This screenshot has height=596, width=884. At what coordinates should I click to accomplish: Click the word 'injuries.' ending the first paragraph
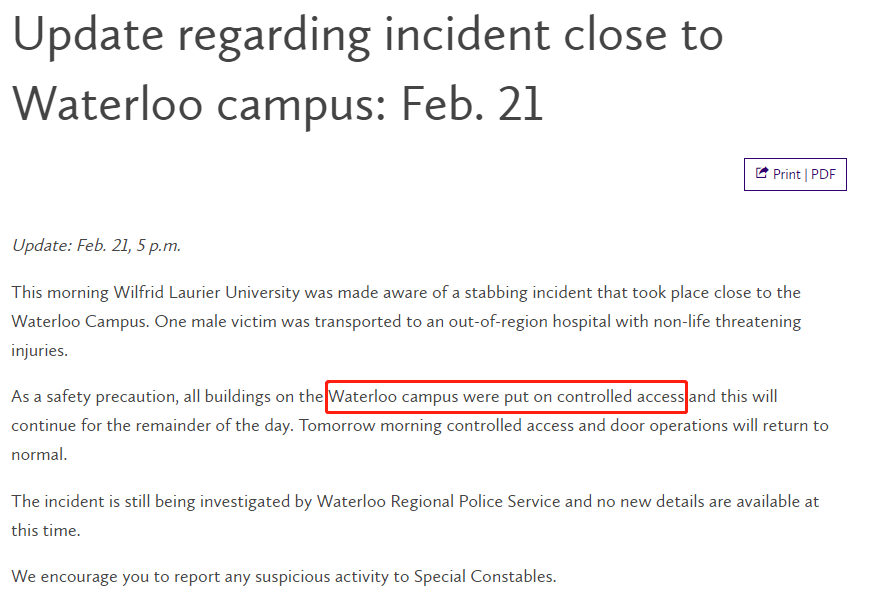point(39,351)
